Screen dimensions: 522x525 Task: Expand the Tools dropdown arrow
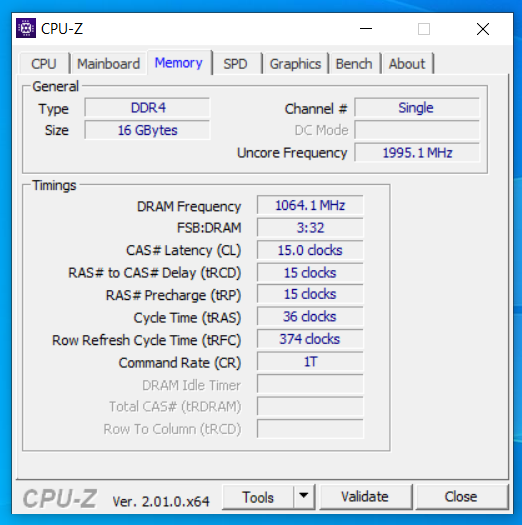[304, 496]
